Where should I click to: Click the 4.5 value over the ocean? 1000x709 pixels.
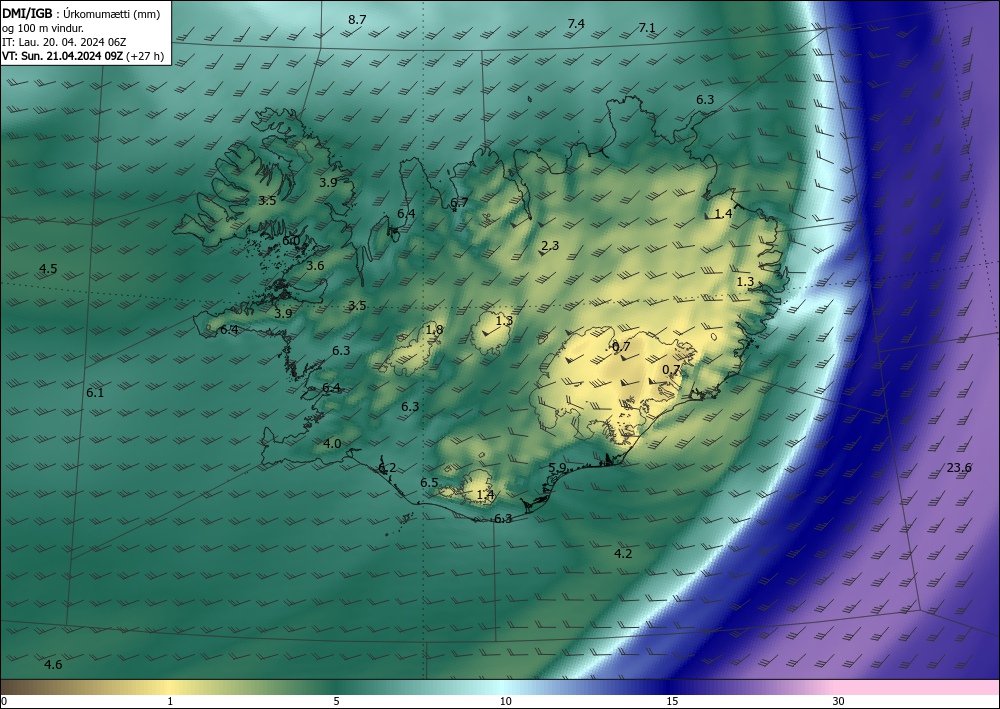point(48,268)
